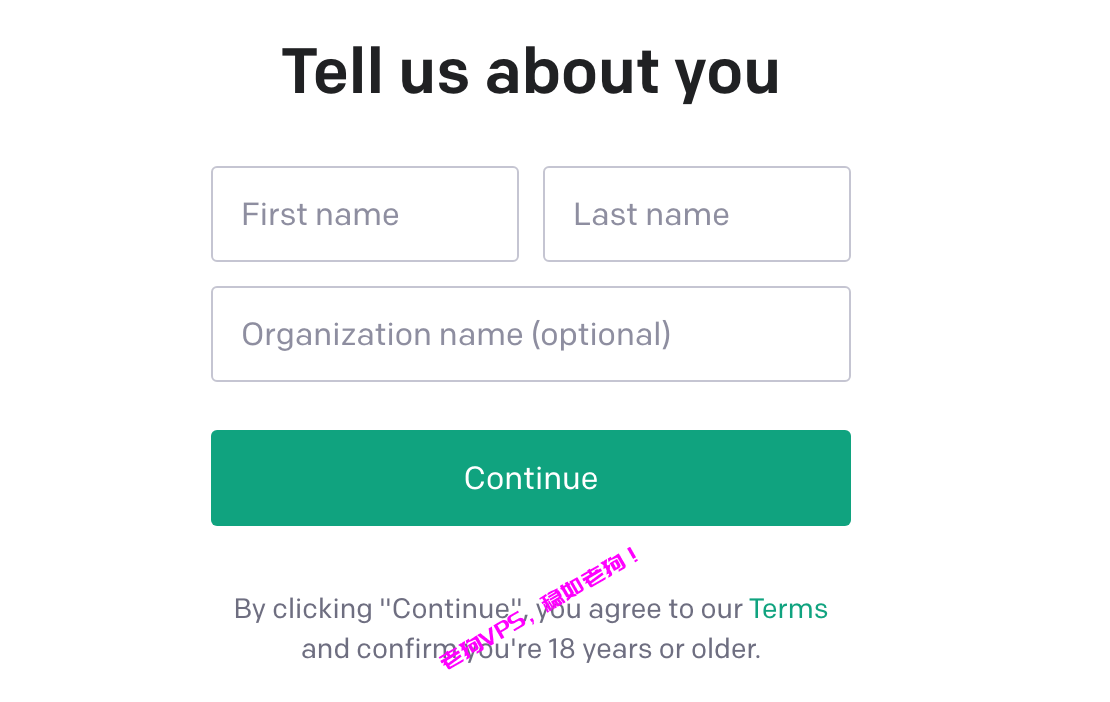Select the Organization name (optional) field

(x=531, y=334)
